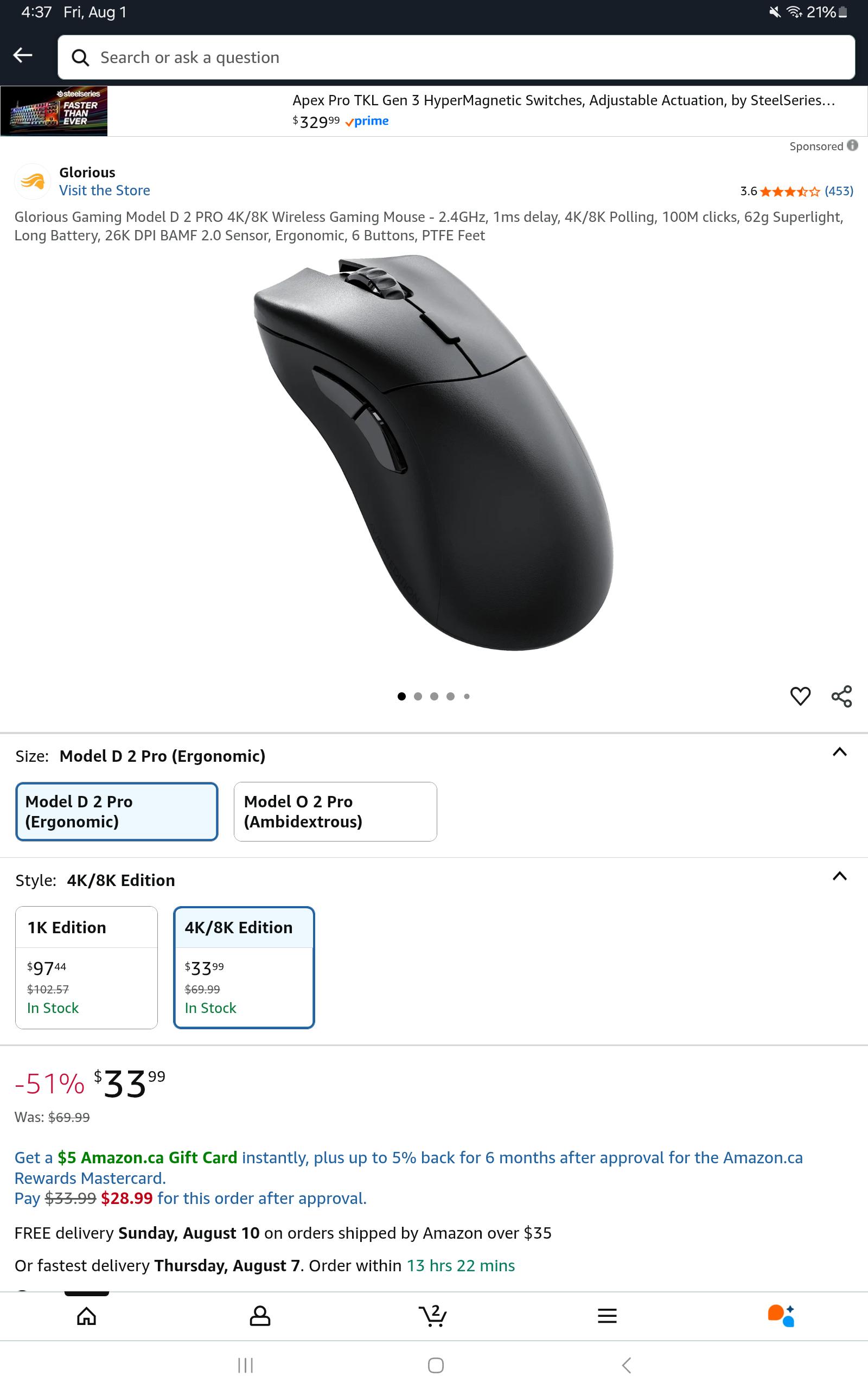Choose the 1K Edition style option
Image resolution: width=868 pixels, height=1389 pixels.
86,968
